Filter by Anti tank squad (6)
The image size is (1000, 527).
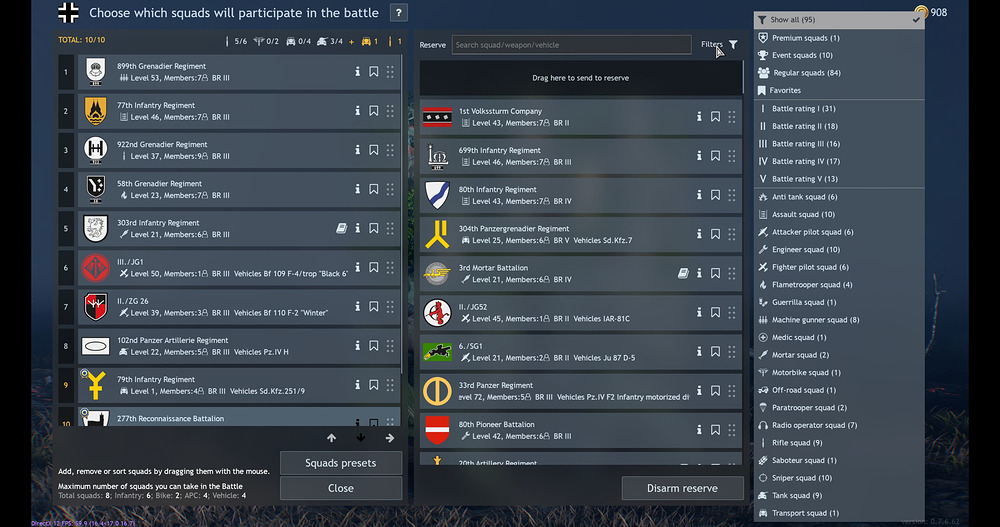pyautogui.click(x=839, y=197)
